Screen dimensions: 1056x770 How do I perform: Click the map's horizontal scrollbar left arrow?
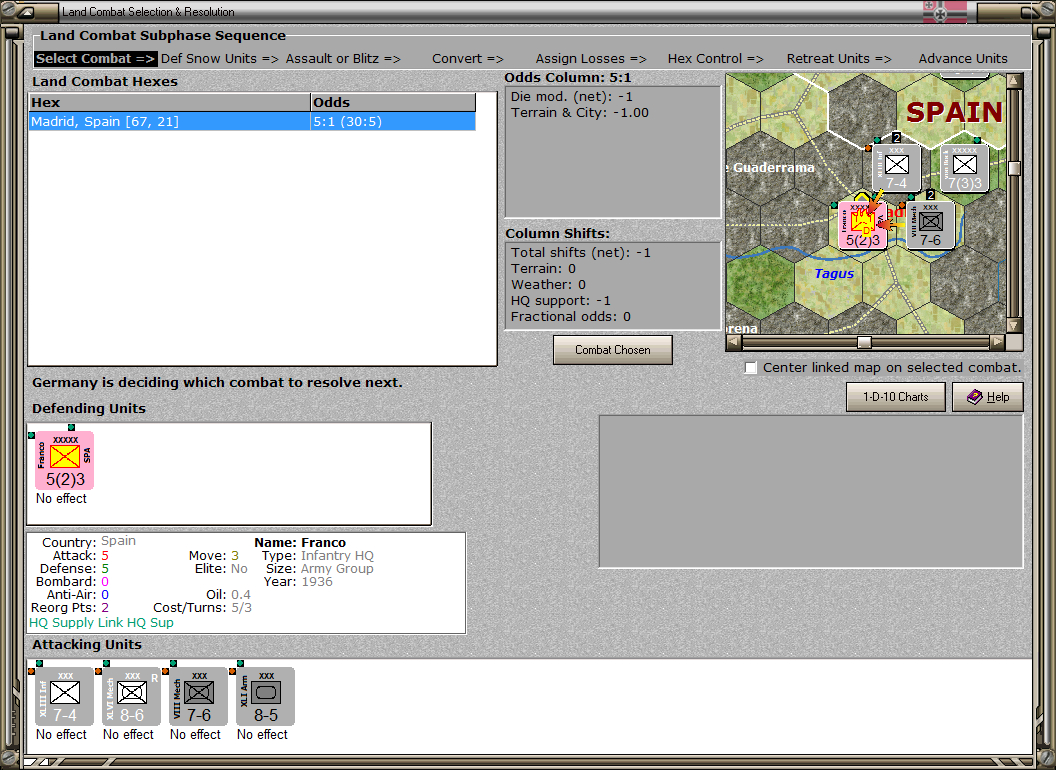point(734,342)
